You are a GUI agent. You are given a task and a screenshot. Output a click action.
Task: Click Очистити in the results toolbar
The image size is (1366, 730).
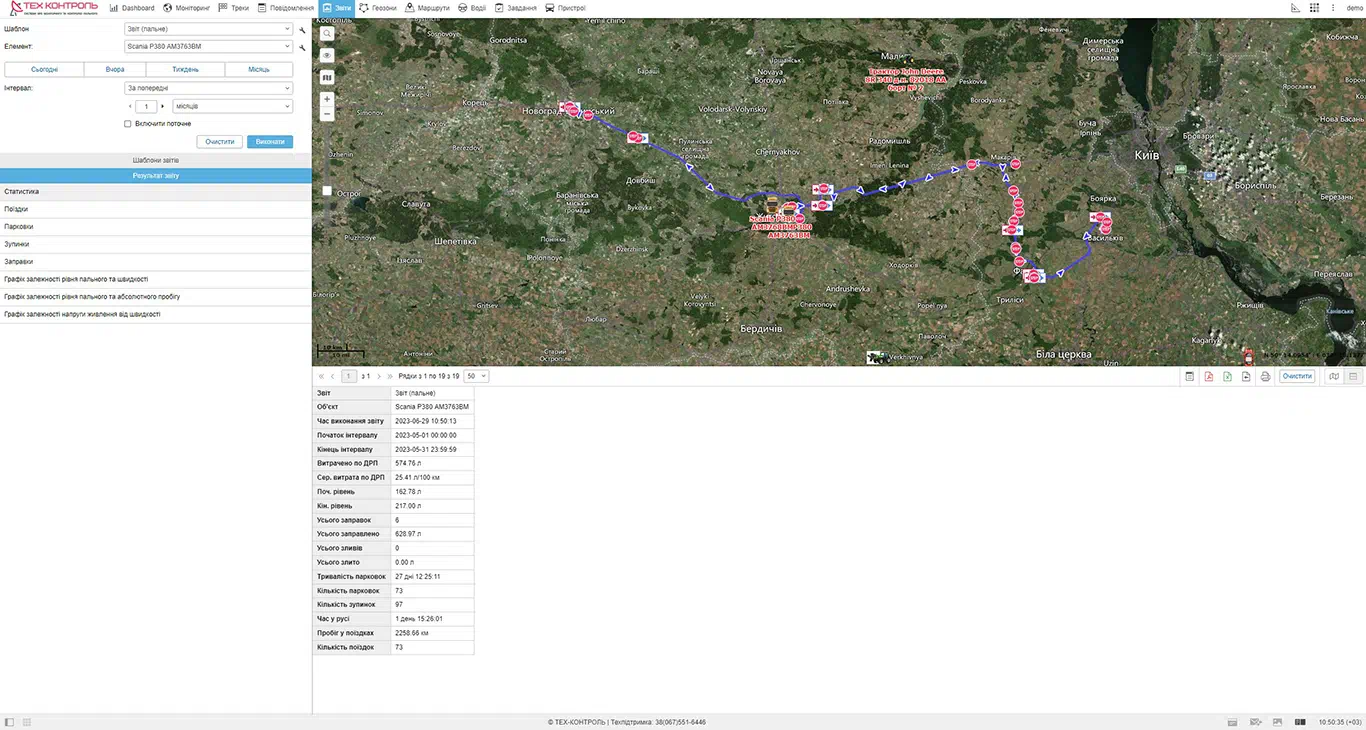point(1297,376)
